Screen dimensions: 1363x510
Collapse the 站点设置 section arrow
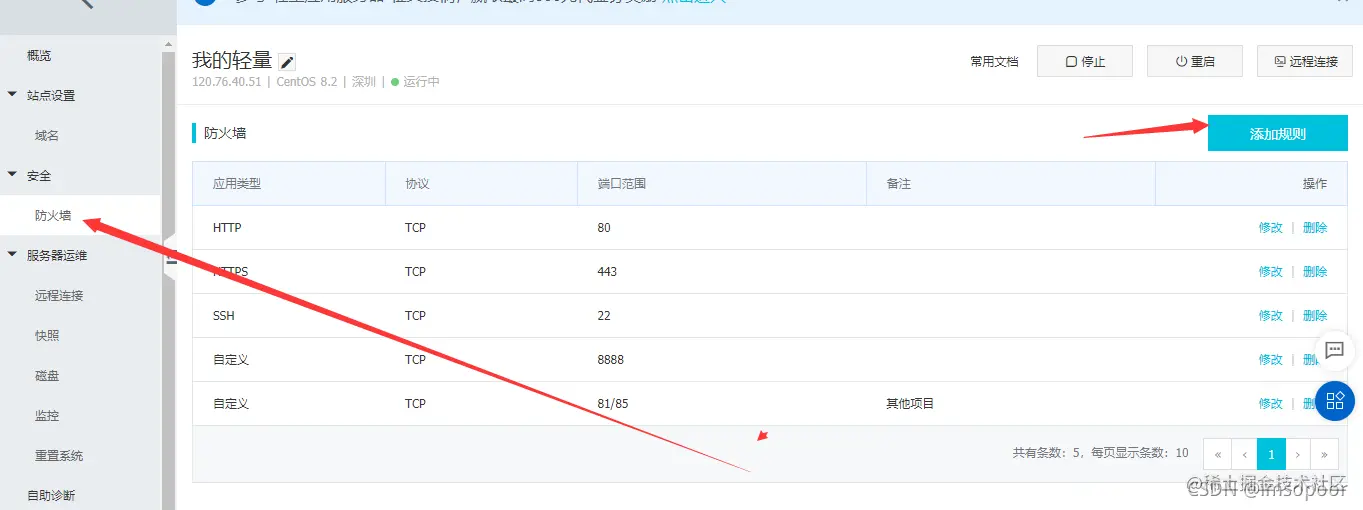[12, 95]
